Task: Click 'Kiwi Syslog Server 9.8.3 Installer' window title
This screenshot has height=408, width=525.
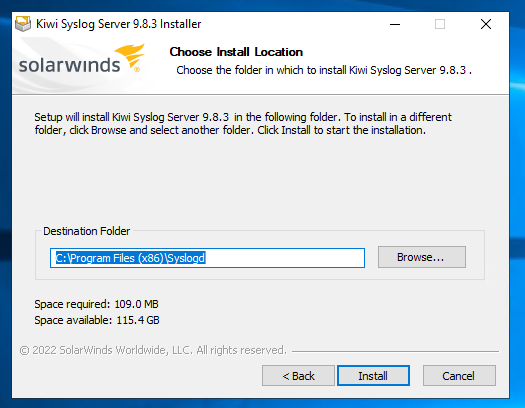Action: [119, 24]
